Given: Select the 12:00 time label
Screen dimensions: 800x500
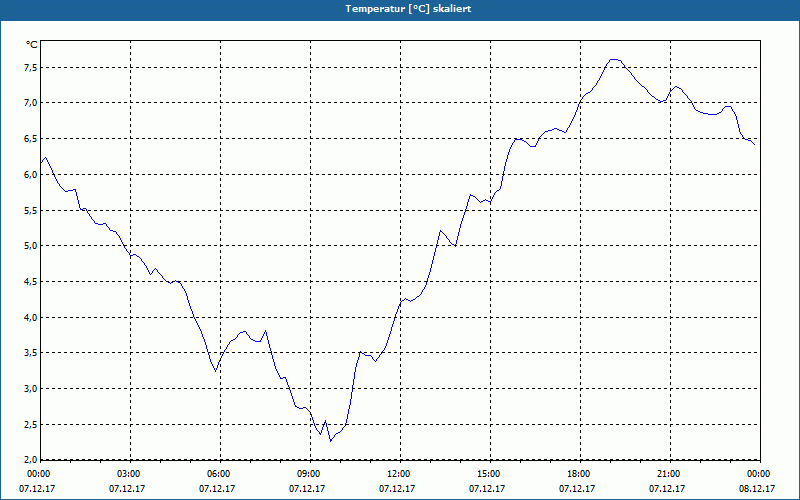Looking at the screenshot, I should click(400, 474).
